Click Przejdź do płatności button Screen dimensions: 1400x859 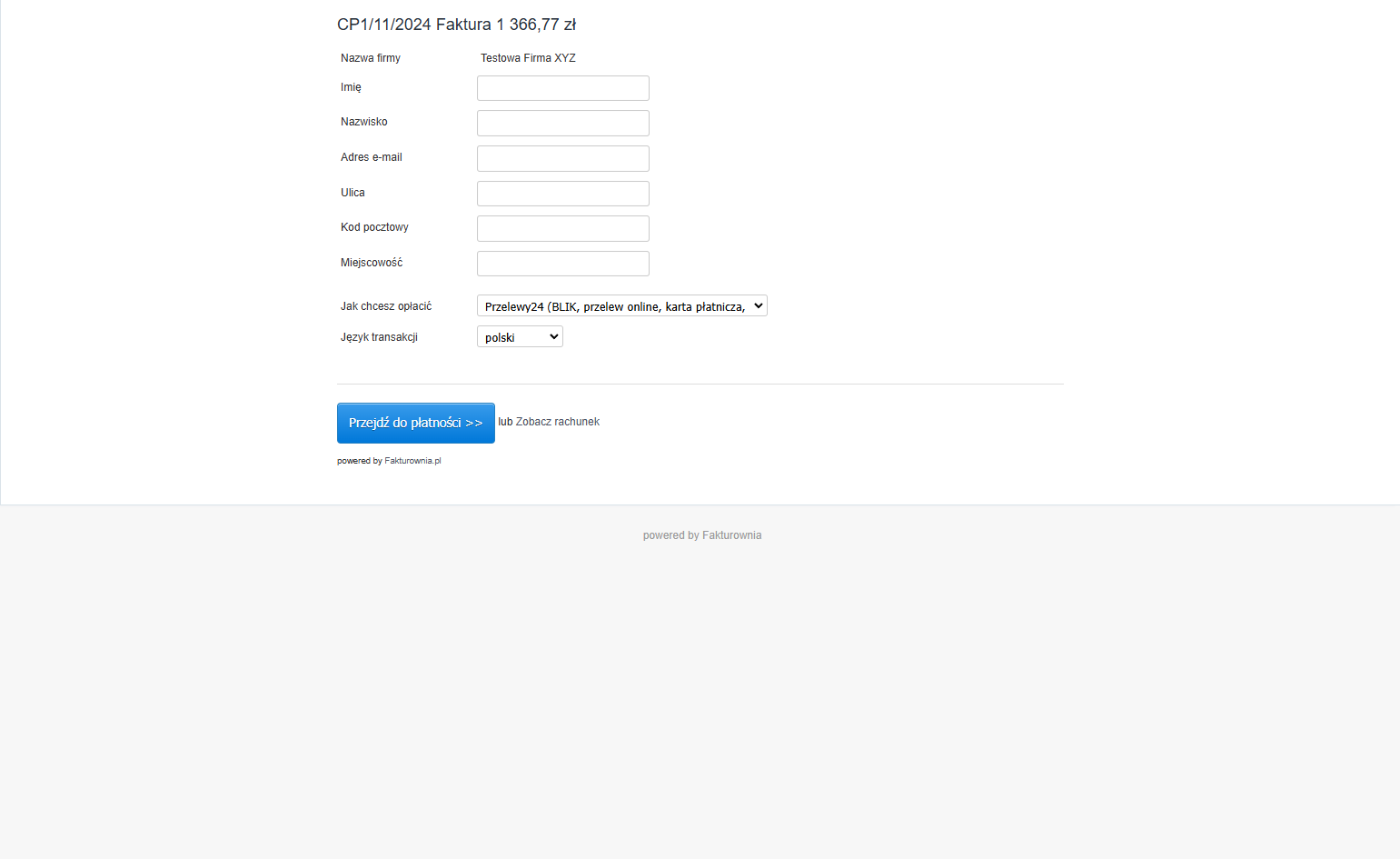tap(415, 423)
